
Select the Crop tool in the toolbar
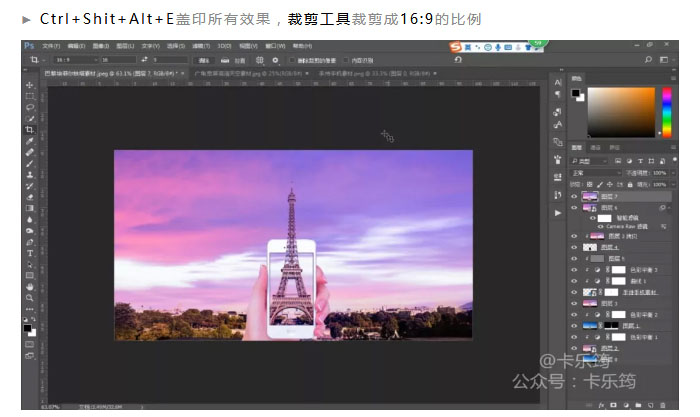30,130
